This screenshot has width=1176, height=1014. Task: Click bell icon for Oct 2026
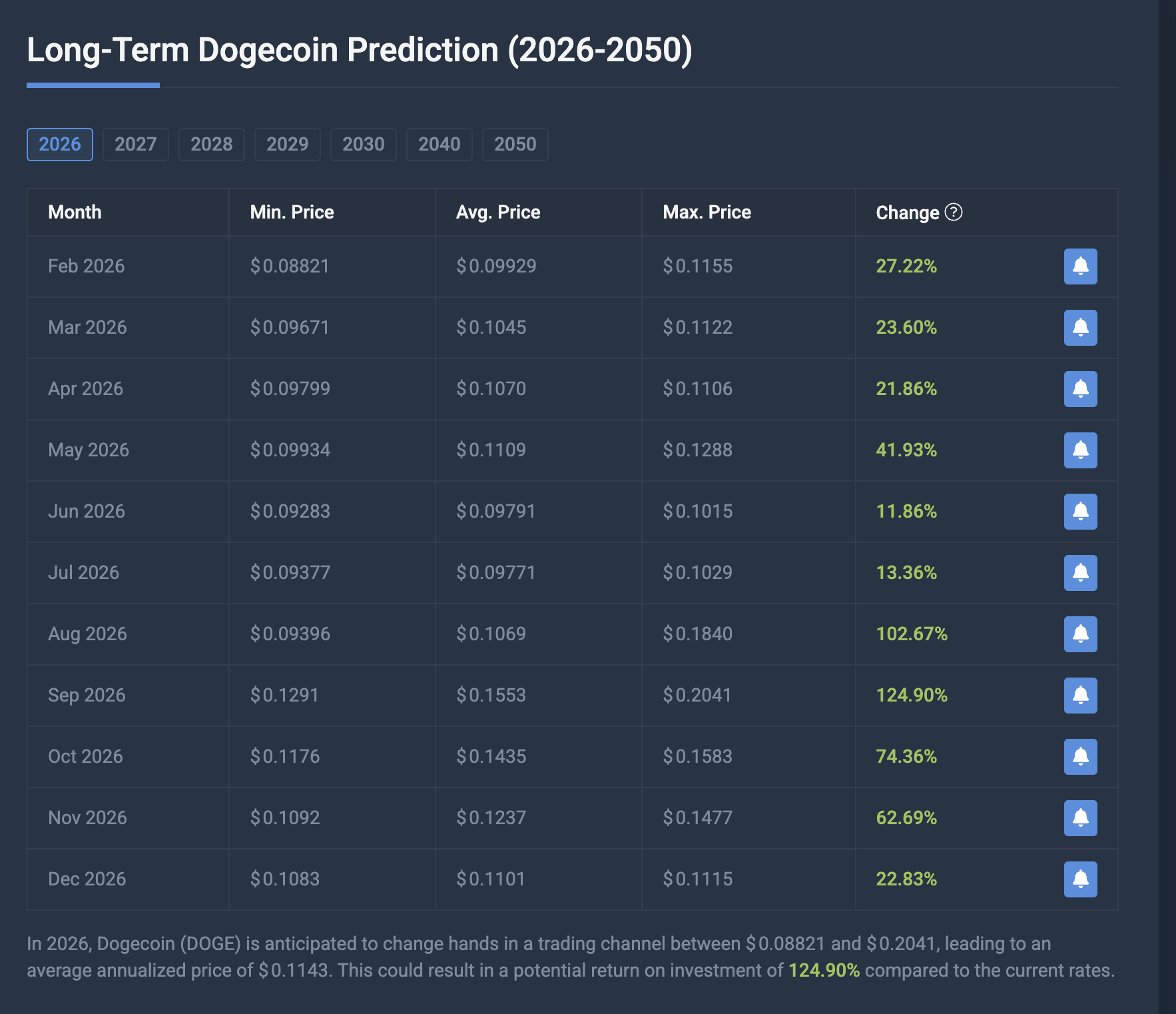[x=1080, y=757]
